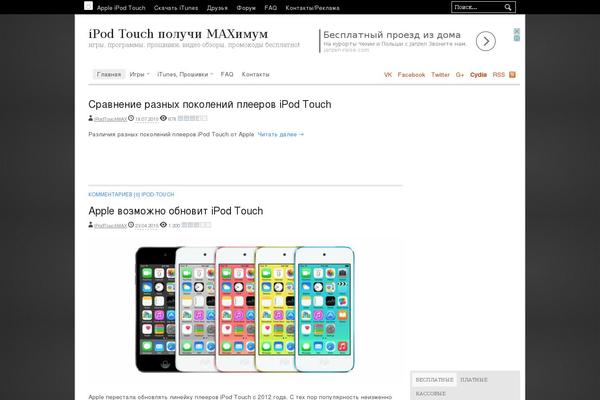Image resolution: width=600 pixels, height=400 pixels.
Task: Close the ad with X icon
Action: [517, 31]
